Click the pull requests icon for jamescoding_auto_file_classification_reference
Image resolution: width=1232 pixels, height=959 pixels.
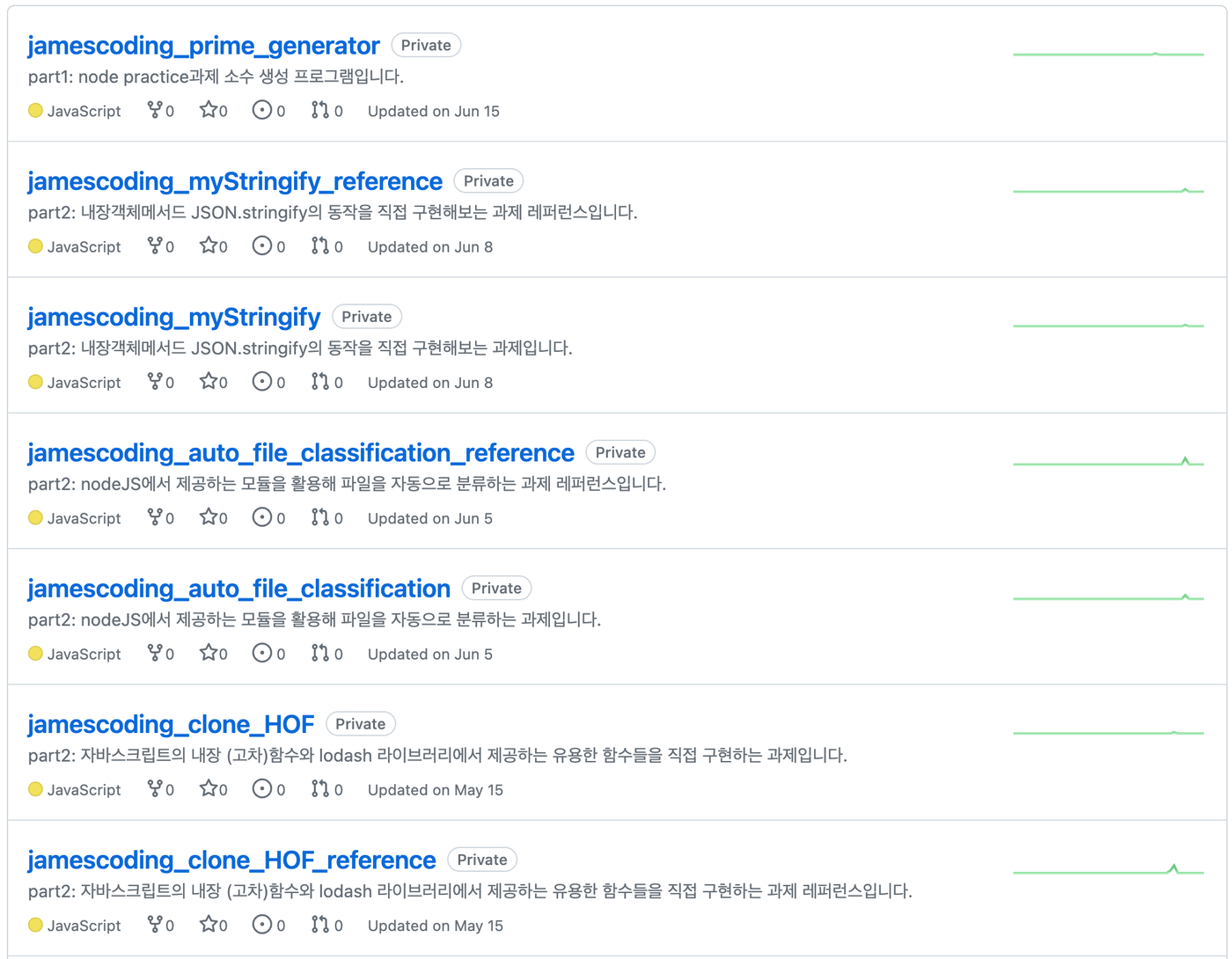pyautogui.click(x=320, y=517)
